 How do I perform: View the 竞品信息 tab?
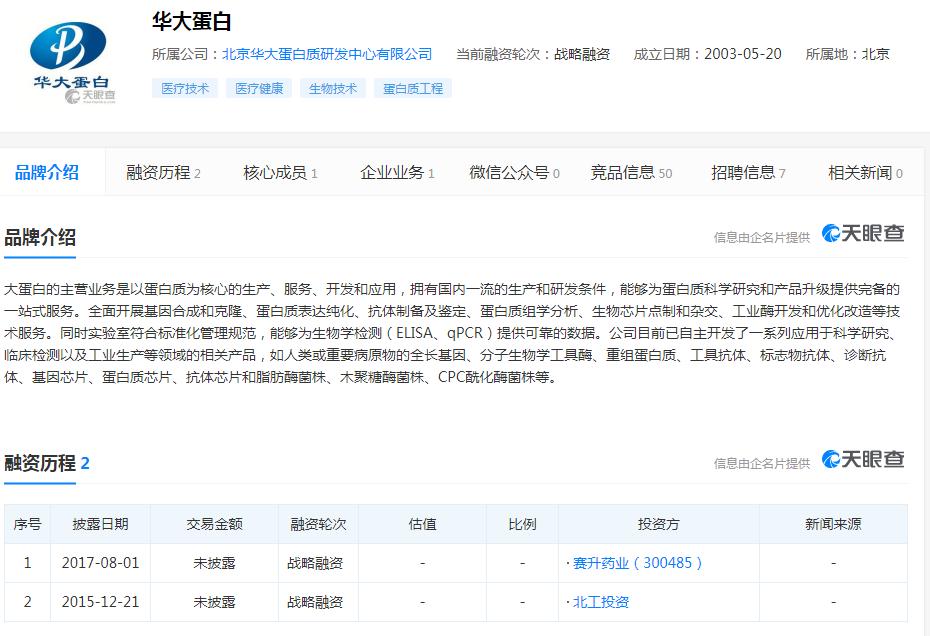coord(630,173)
